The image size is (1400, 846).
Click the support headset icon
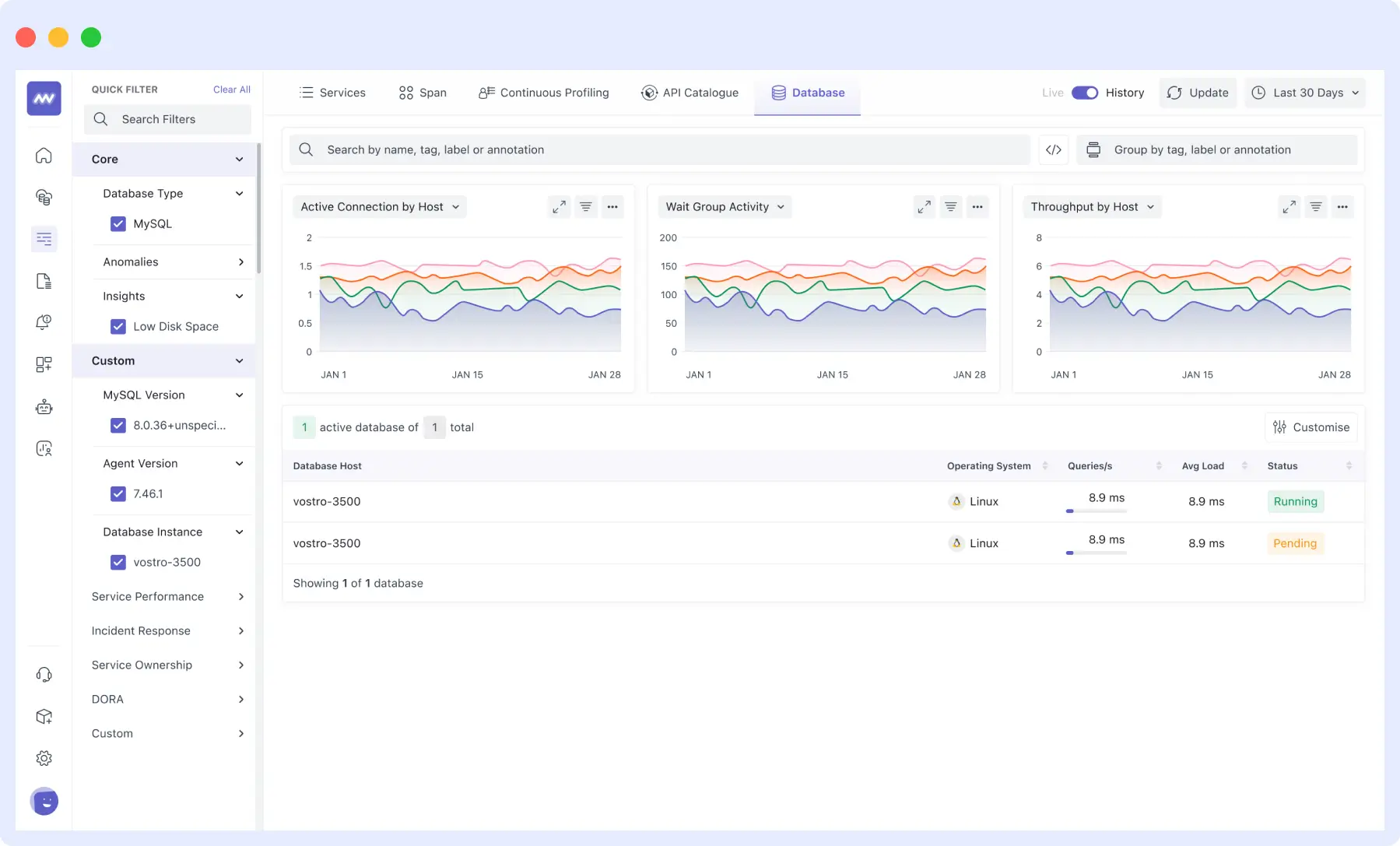pyautogui.click(x=44, y=674)
